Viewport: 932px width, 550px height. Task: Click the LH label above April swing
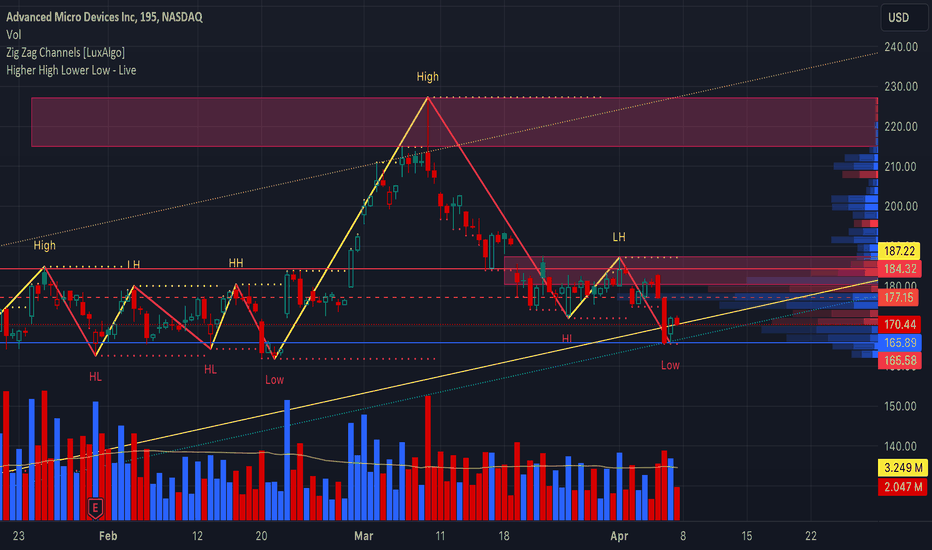[x=619, y=237]
